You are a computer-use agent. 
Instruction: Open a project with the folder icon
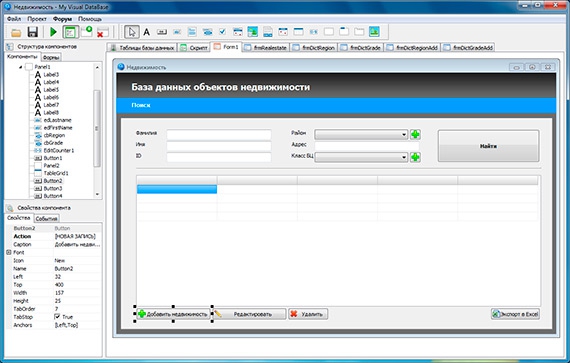point(16,33)
